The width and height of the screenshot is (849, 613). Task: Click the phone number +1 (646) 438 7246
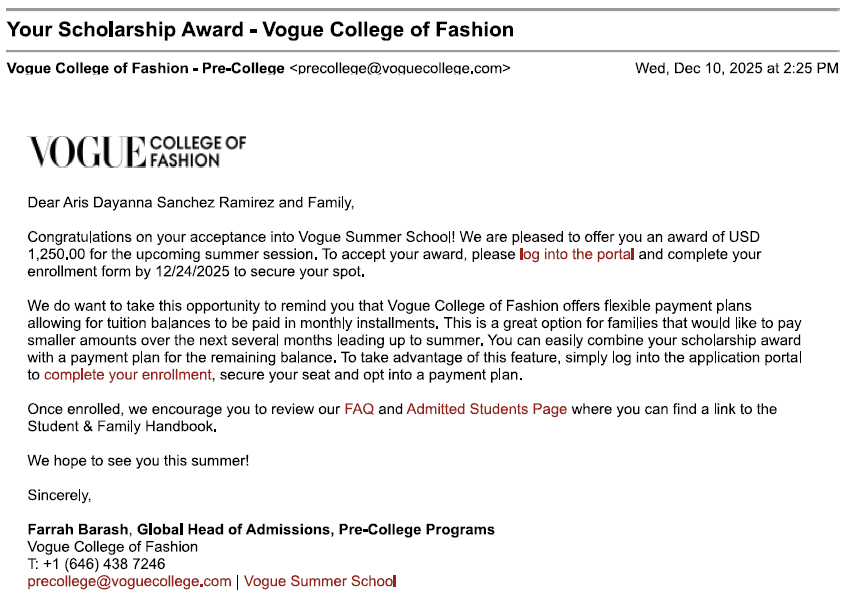tap(104, 564)
